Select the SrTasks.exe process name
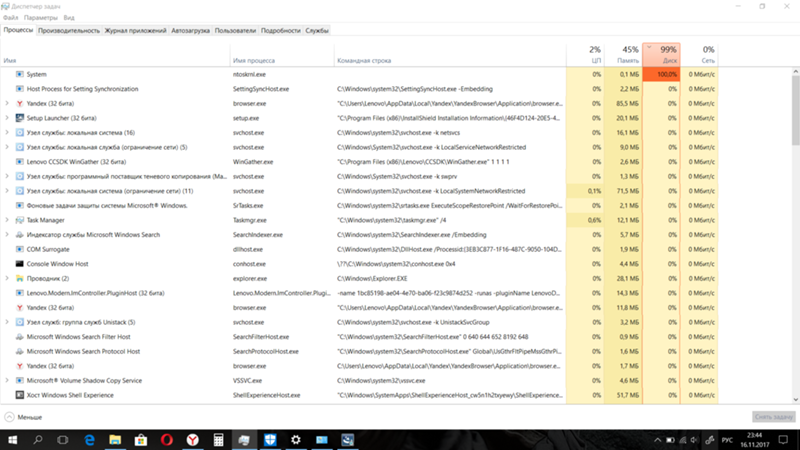The image size is (800, 450). click(248, 206)
